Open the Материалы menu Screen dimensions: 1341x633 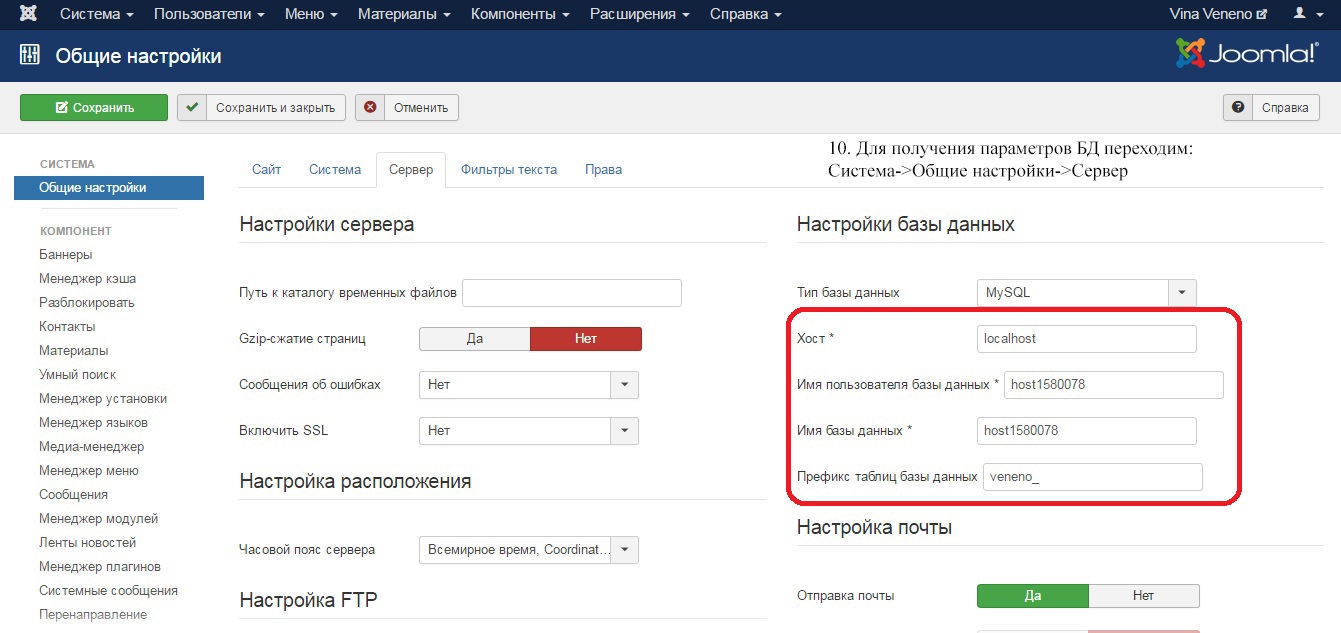404,14
